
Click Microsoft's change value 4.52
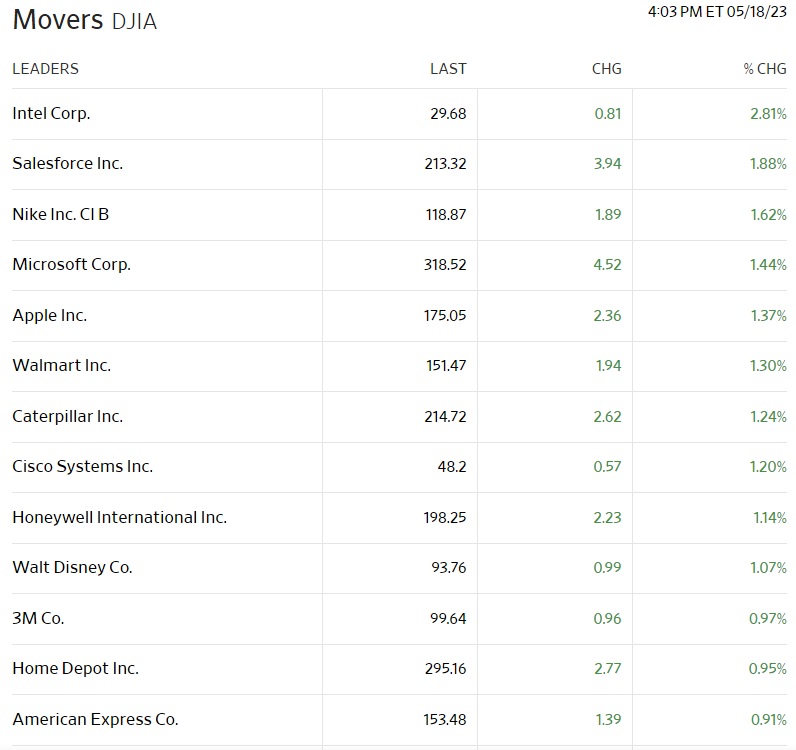click(608, 265)
